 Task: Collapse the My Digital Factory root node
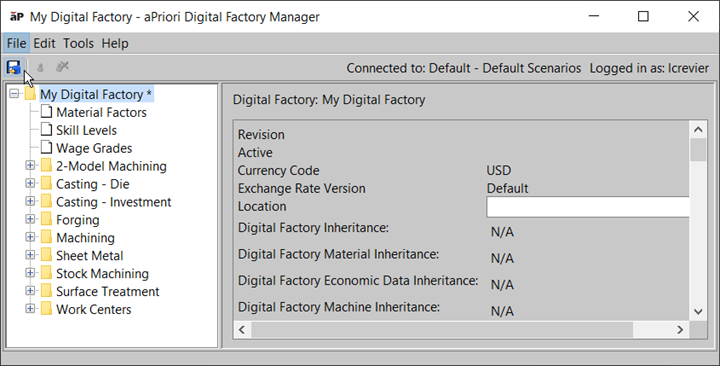click(x=14, y=94)
